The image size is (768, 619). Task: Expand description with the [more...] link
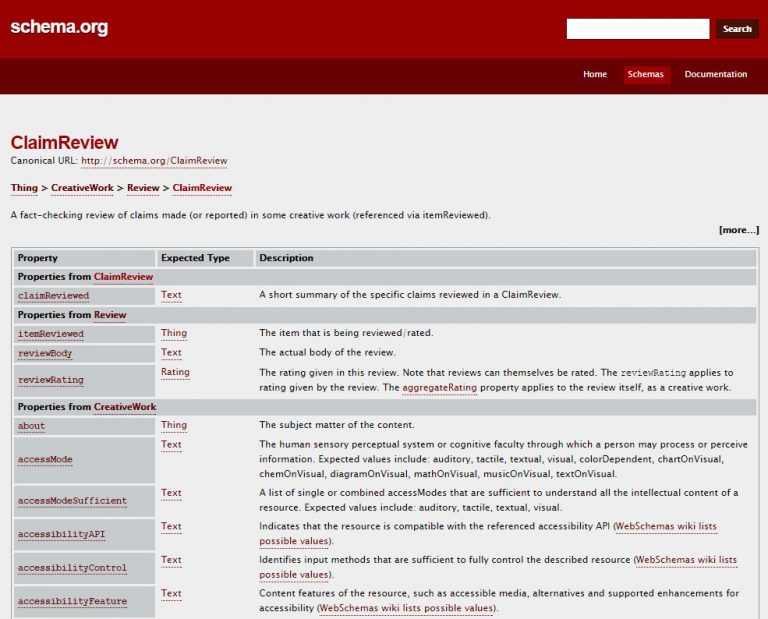click(738, 230)
